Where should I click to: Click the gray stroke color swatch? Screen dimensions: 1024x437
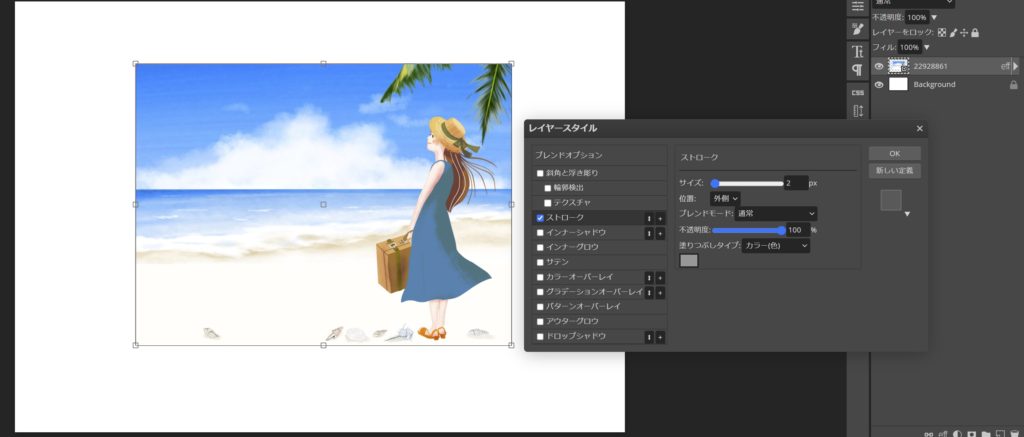pyautogui.click(x=689, y=261)
